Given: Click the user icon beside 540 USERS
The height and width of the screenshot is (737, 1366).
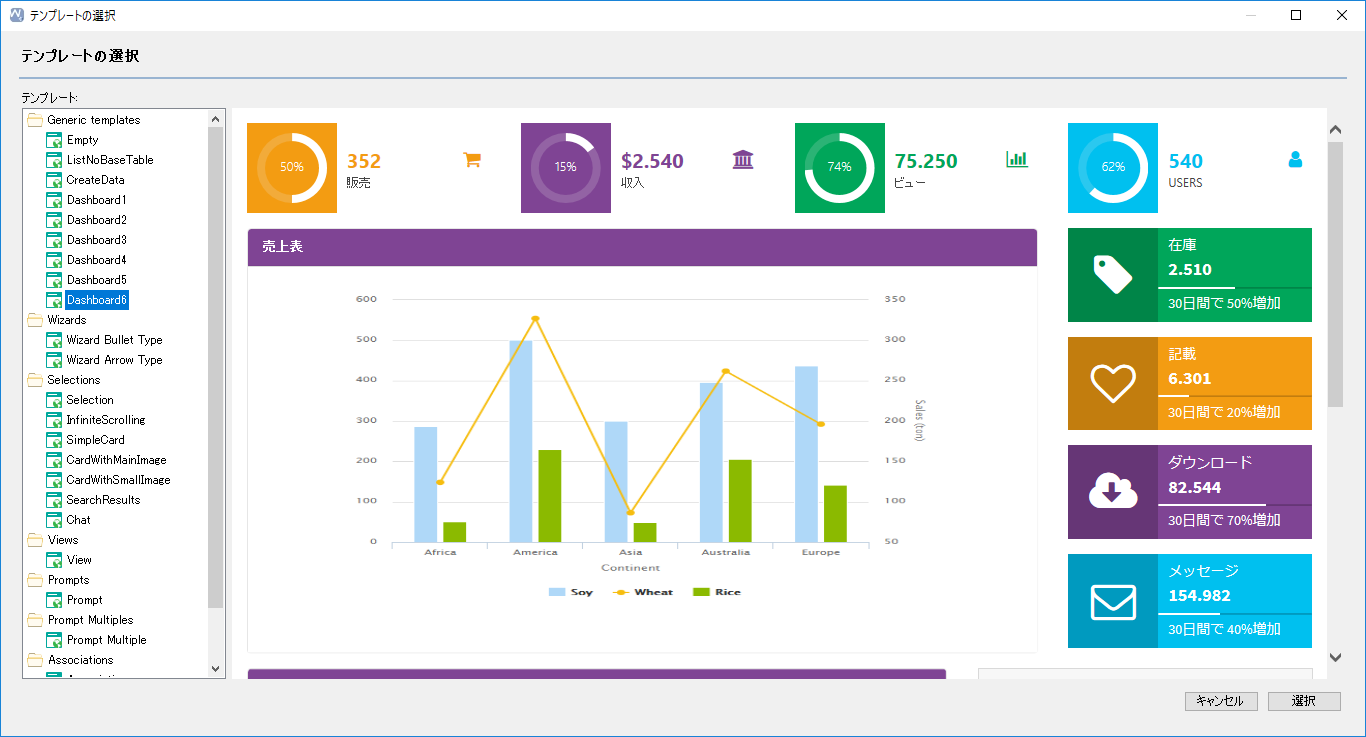Looking at the screenshot, I should (1295, 159).
